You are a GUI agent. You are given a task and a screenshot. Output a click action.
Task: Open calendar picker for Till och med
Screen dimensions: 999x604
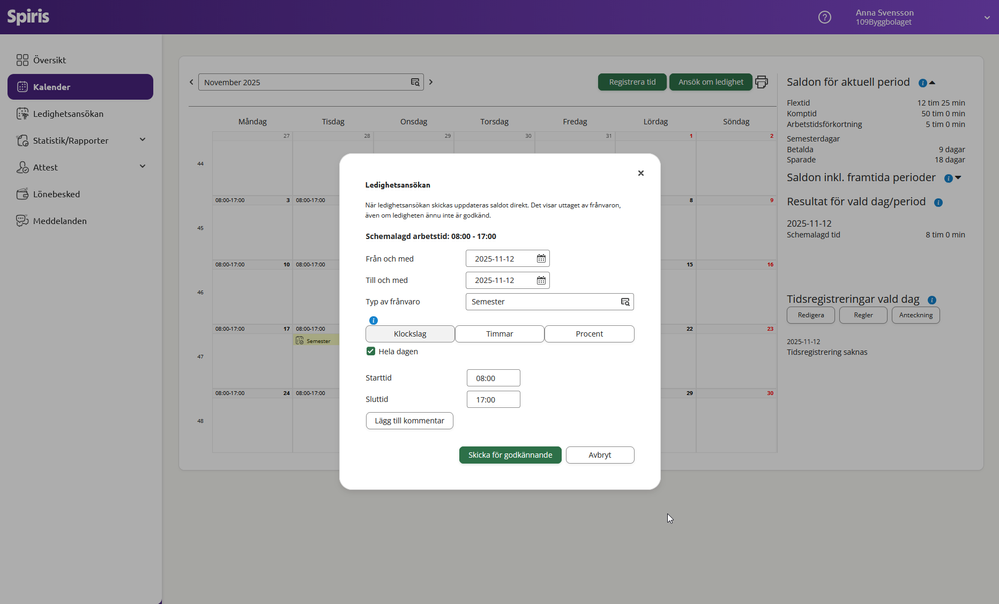click(541, 281)
